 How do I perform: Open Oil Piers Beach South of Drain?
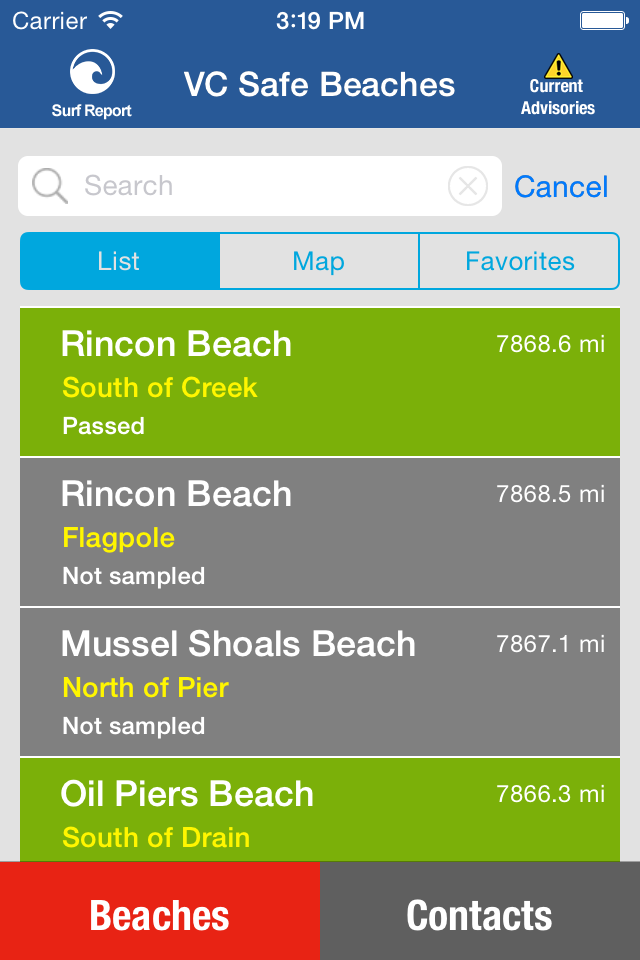(320, 812)
